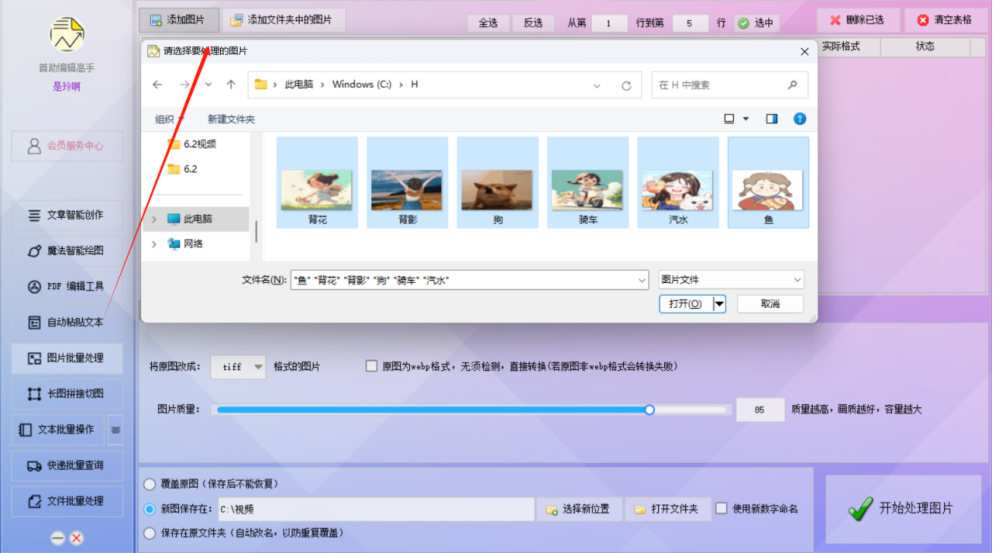Click the 取消 button
993x553 pixels.
tap(770, 304)
